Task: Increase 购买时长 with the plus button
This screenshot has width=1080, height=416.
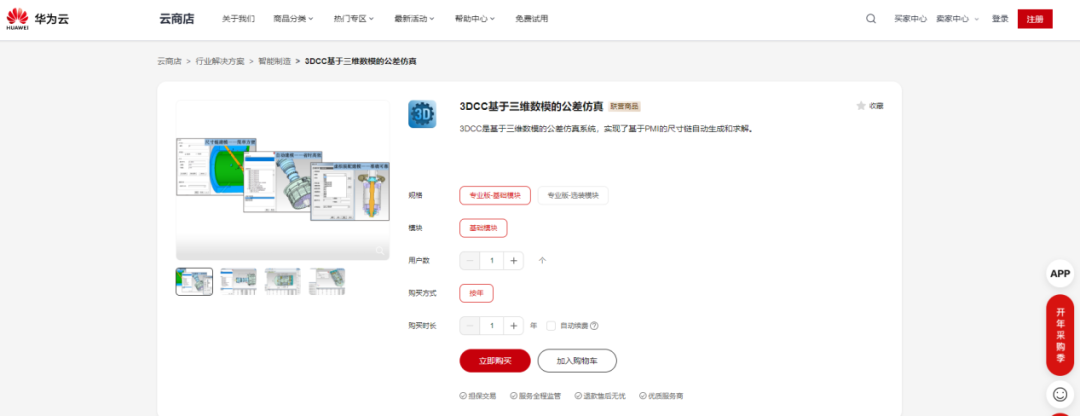Action: pos(513,325)
